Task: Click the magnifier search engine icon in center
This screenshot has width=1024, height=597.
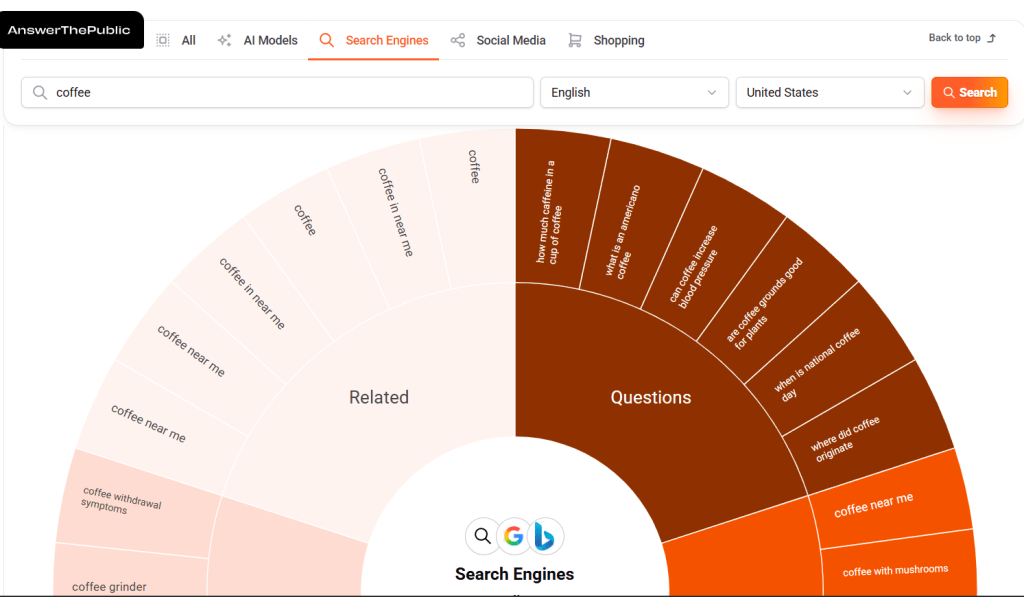Action: tap(482, 536)
